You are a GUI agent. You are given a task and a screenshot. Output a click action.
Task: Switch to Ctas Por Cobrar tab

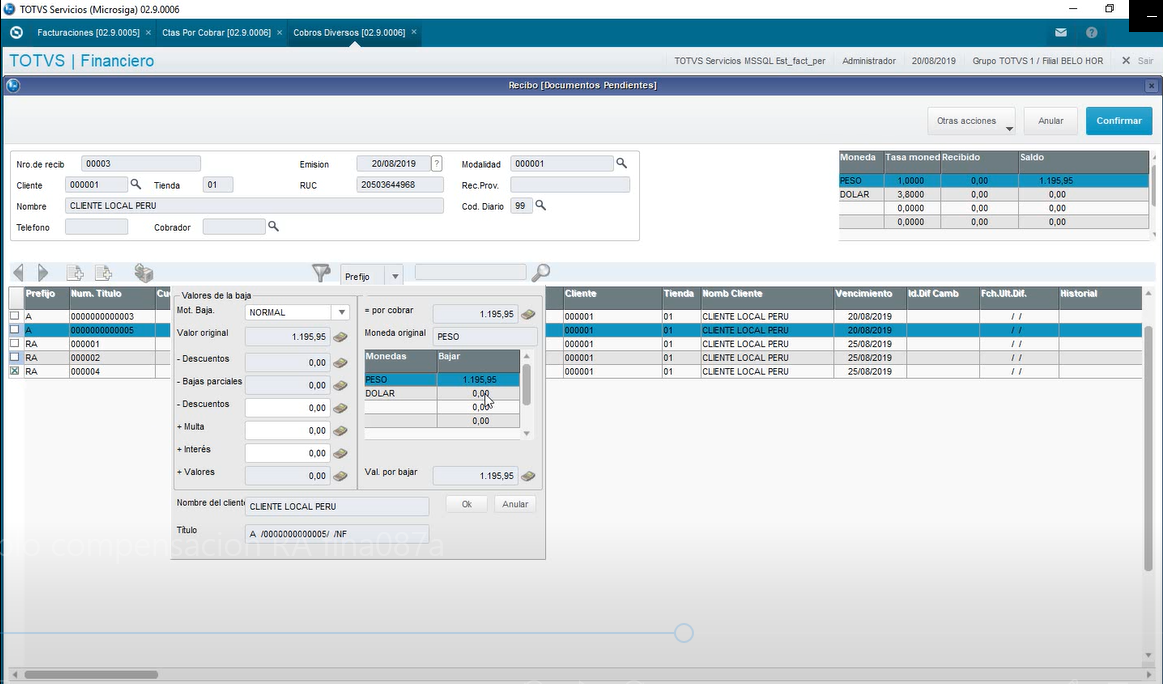[x=217, y=33]
